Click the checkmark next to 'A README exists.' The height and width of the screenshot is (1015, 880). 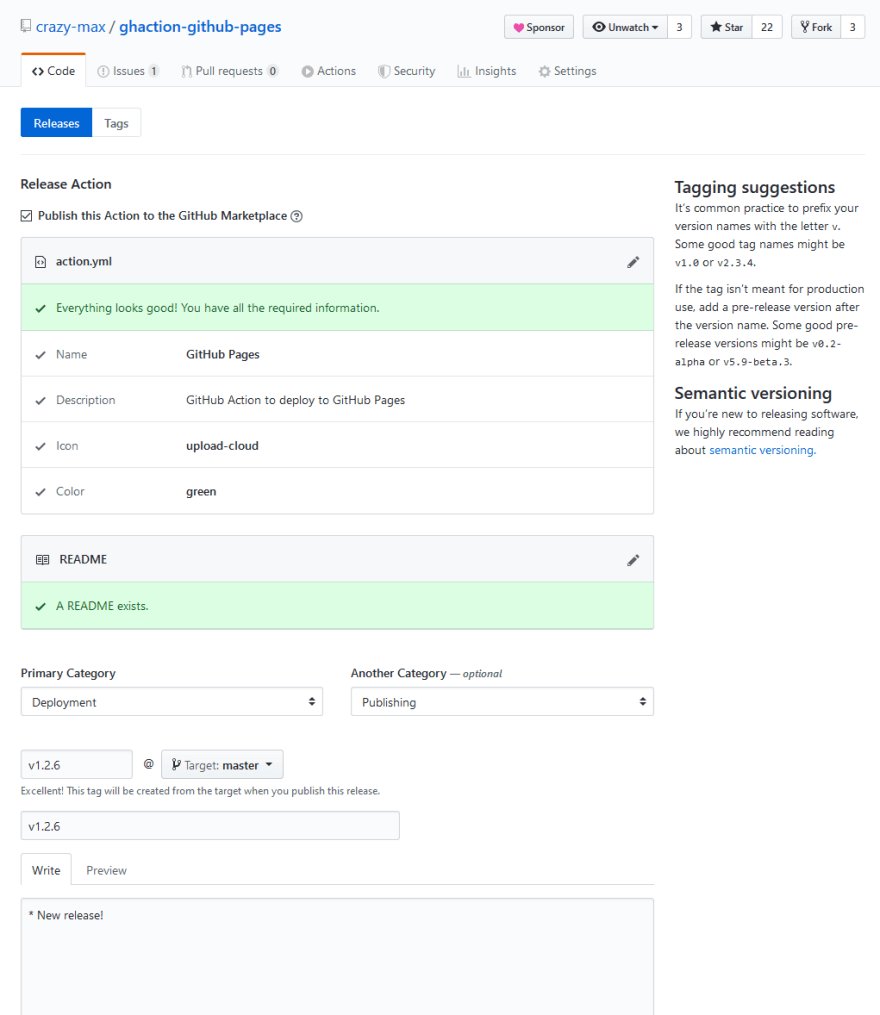(x=40, y=607)
